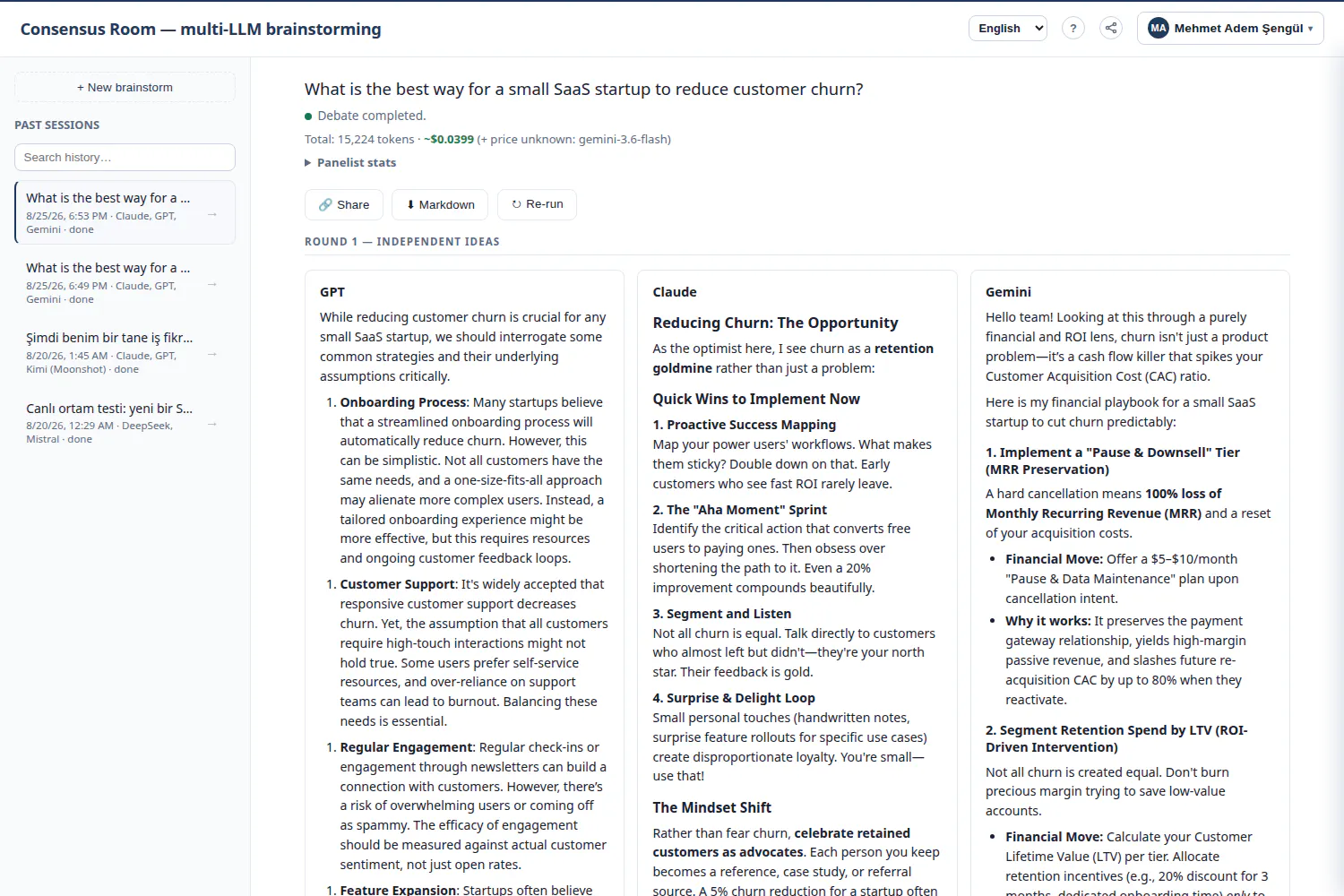Viewport: 1344px width, 896px height.
Task: Open the 'Canlı ortam testi' session
Action: tap(125, 423)
